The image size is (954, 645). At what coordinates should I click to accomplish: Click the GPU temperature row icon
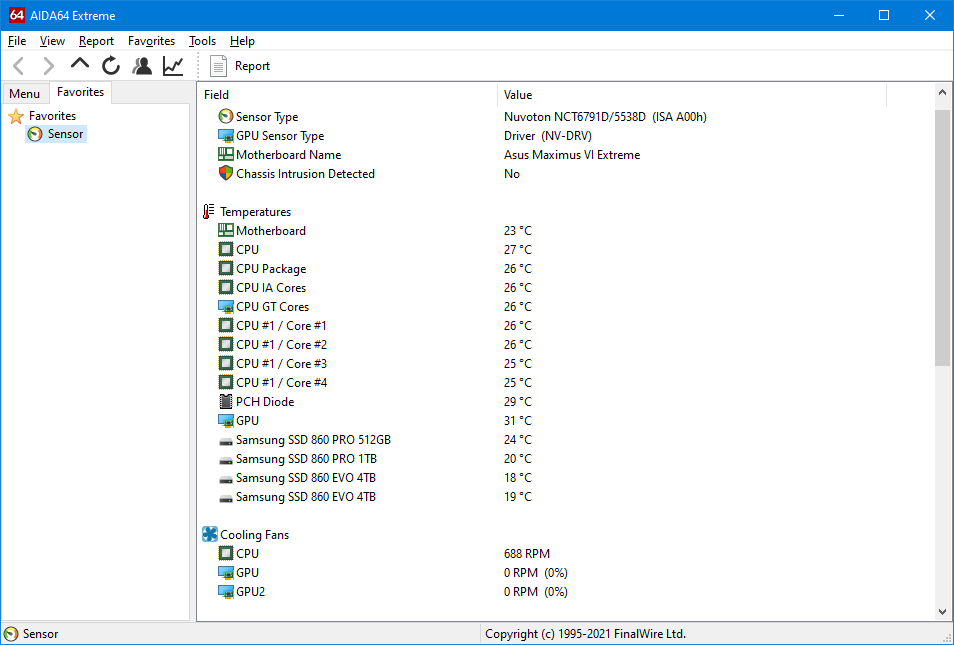[226, 420]
